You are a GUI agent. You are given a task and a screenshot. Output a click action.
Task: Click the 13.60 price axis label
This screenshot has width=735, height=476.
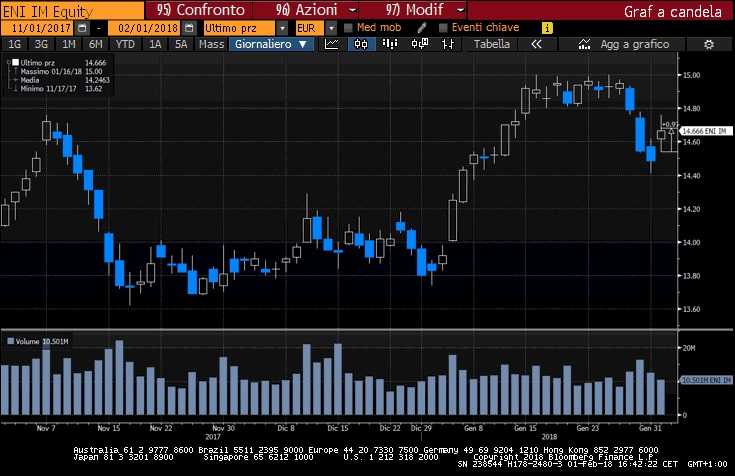[x=691, y=309]
